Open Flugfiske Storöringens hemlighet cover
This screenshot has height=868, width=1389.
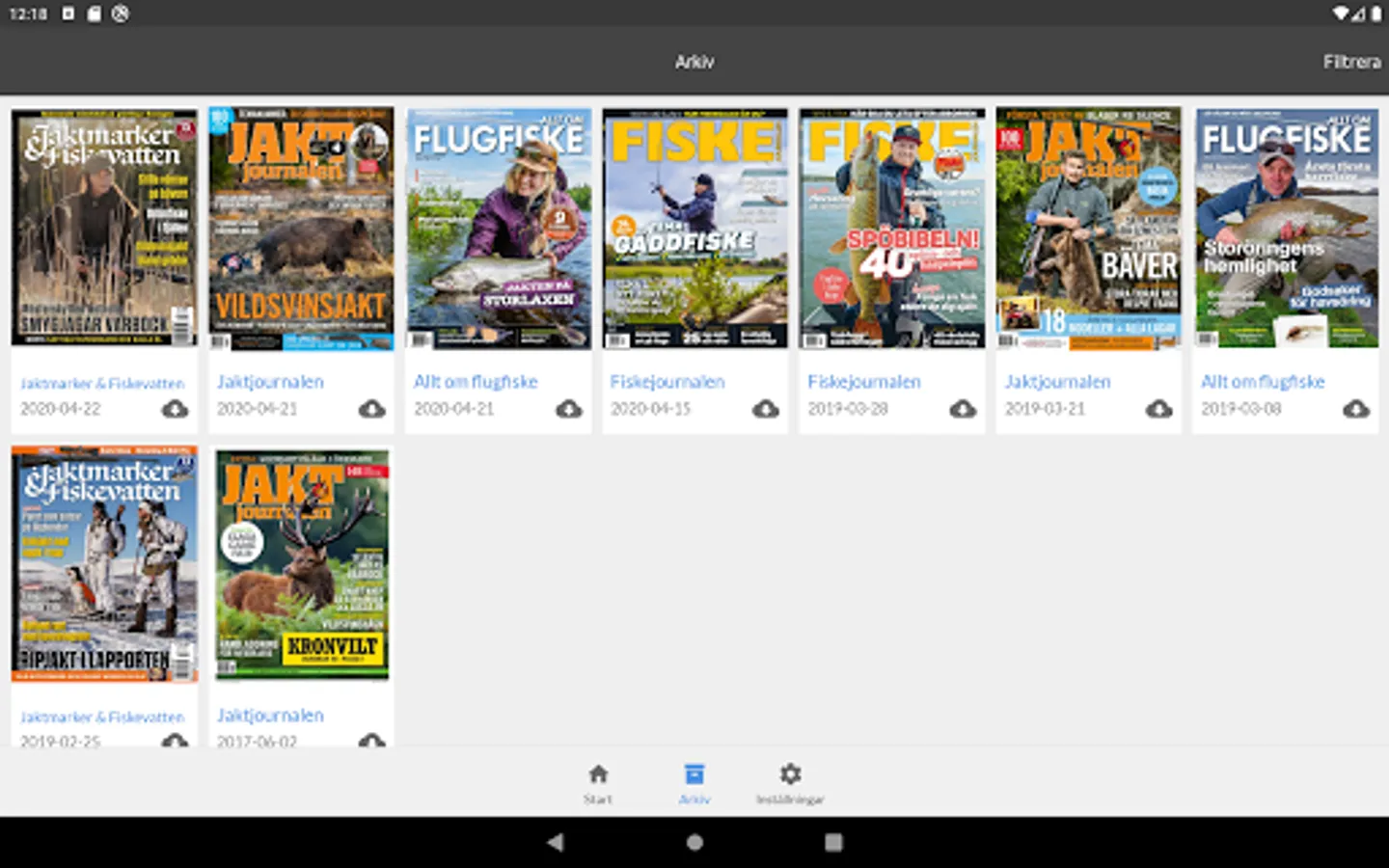point(1287,229)
